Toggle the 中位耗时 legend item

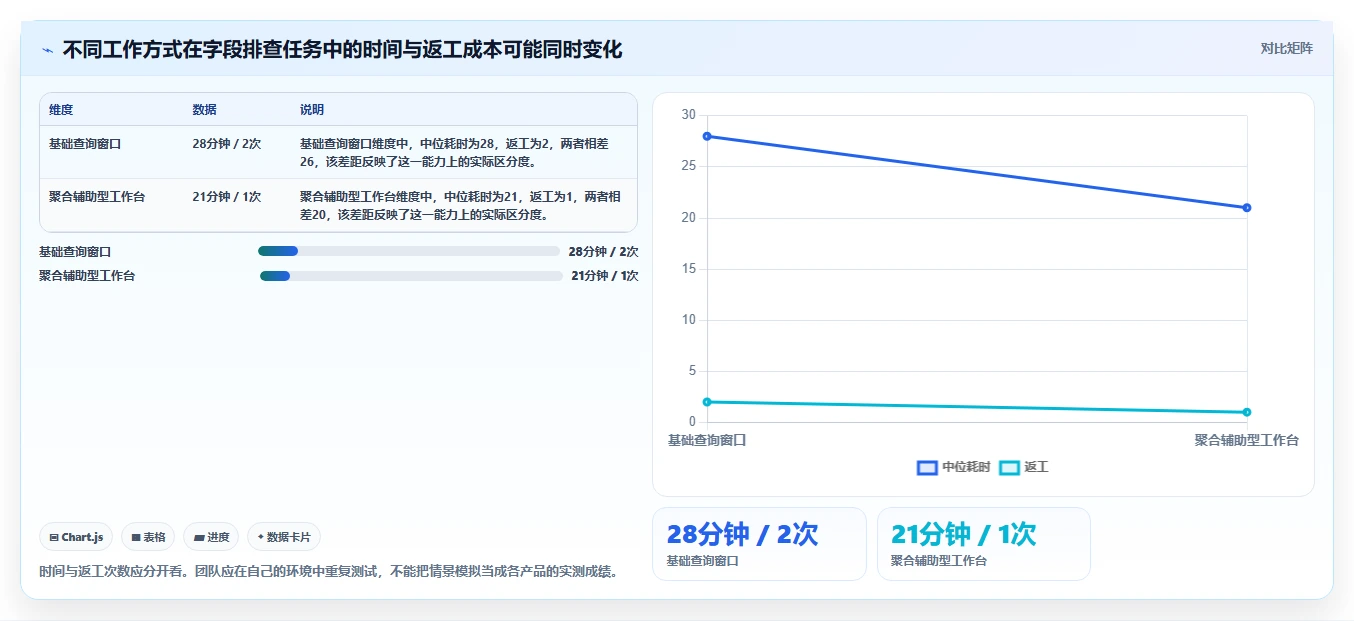click(x=953, y=467)
